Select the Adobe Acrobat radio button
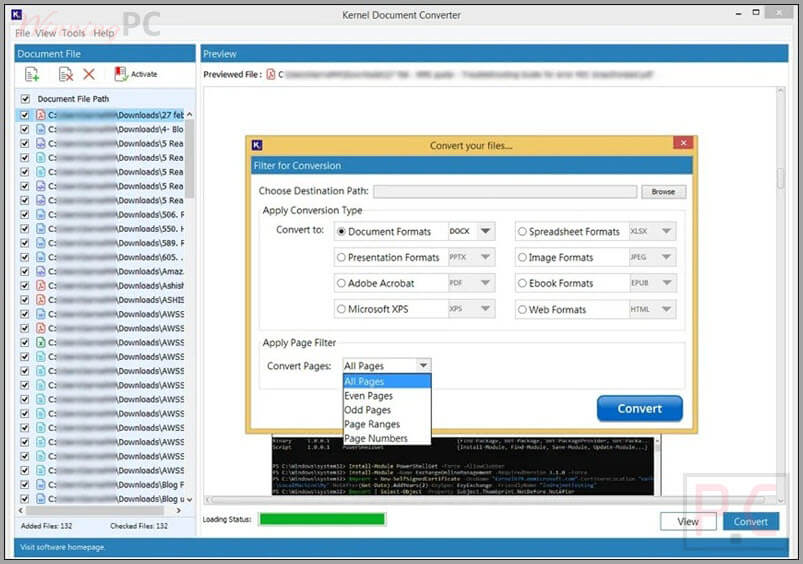This screenshot has width=803, height=564. pos(341,283)
